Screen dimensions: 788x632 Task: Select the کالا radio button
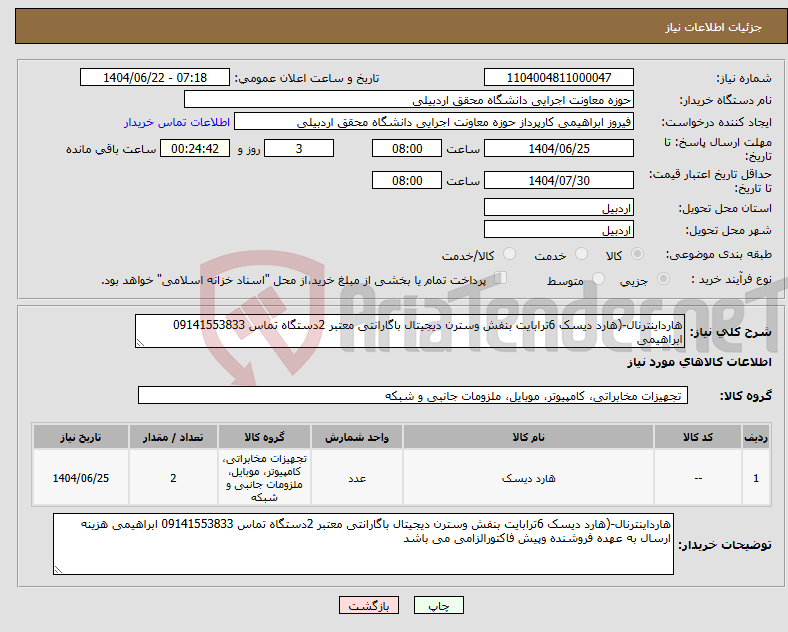[x=637, y=254]
